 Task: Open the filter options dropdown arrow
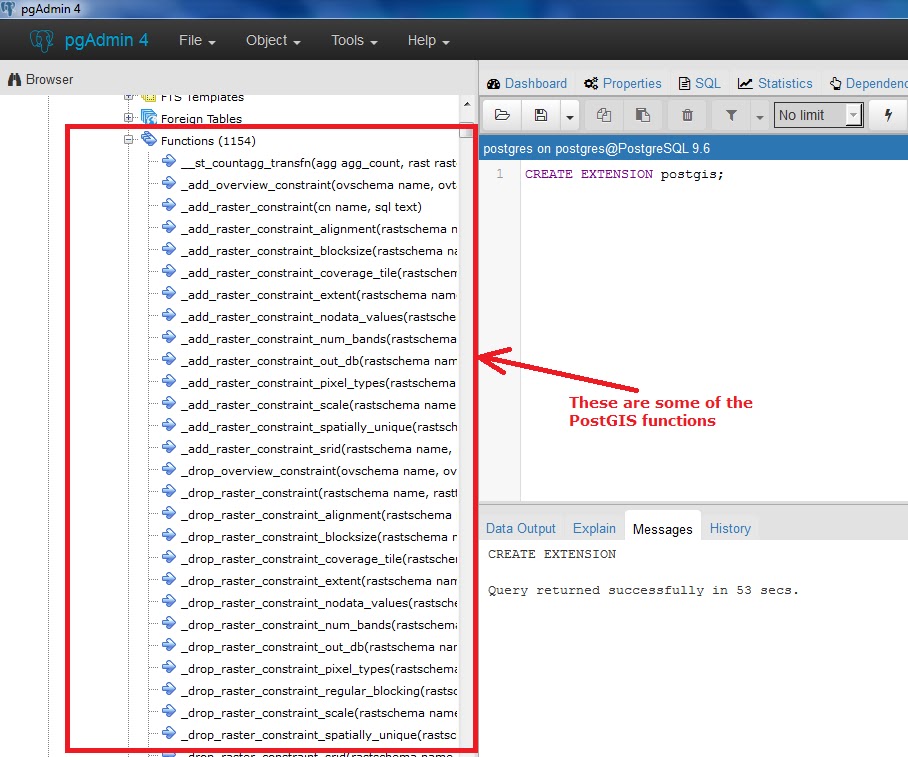760,116
